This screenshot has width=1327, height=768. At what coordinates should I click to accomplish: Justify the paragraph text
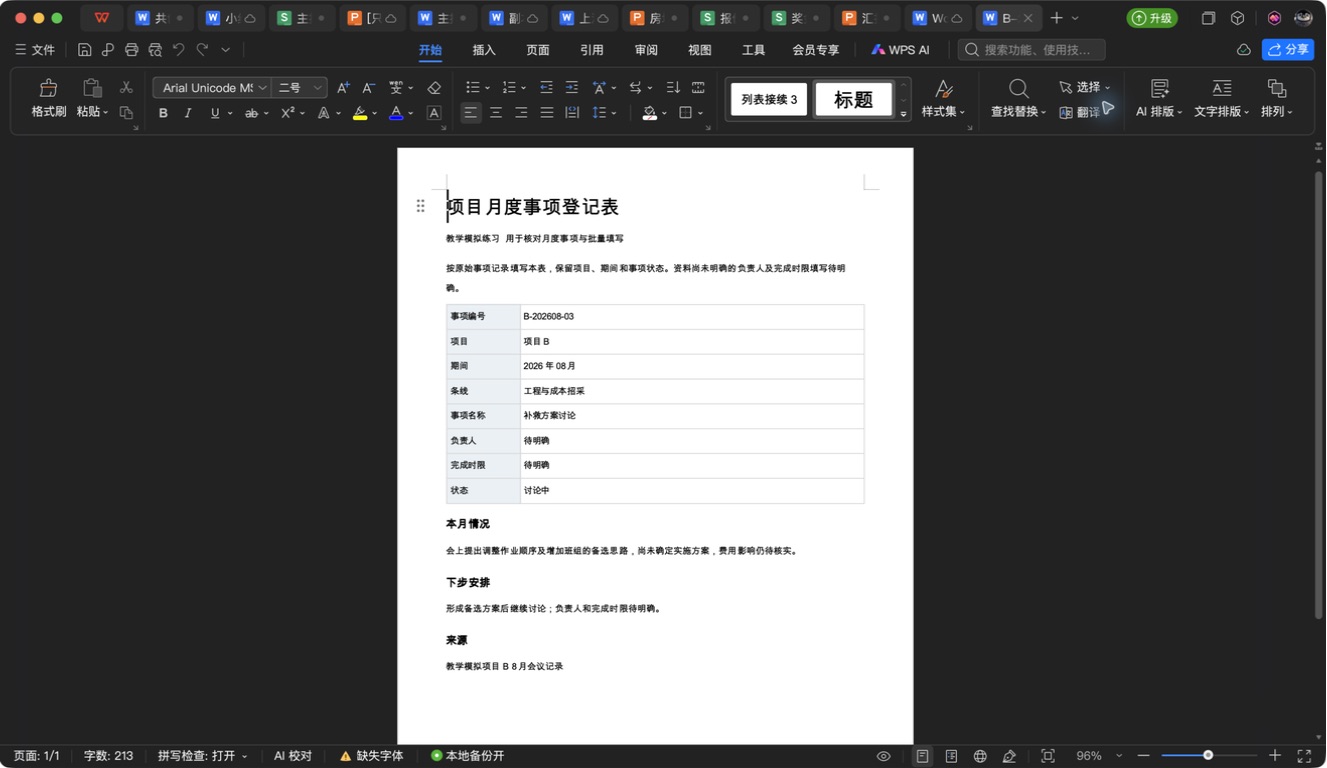(546, 113)
